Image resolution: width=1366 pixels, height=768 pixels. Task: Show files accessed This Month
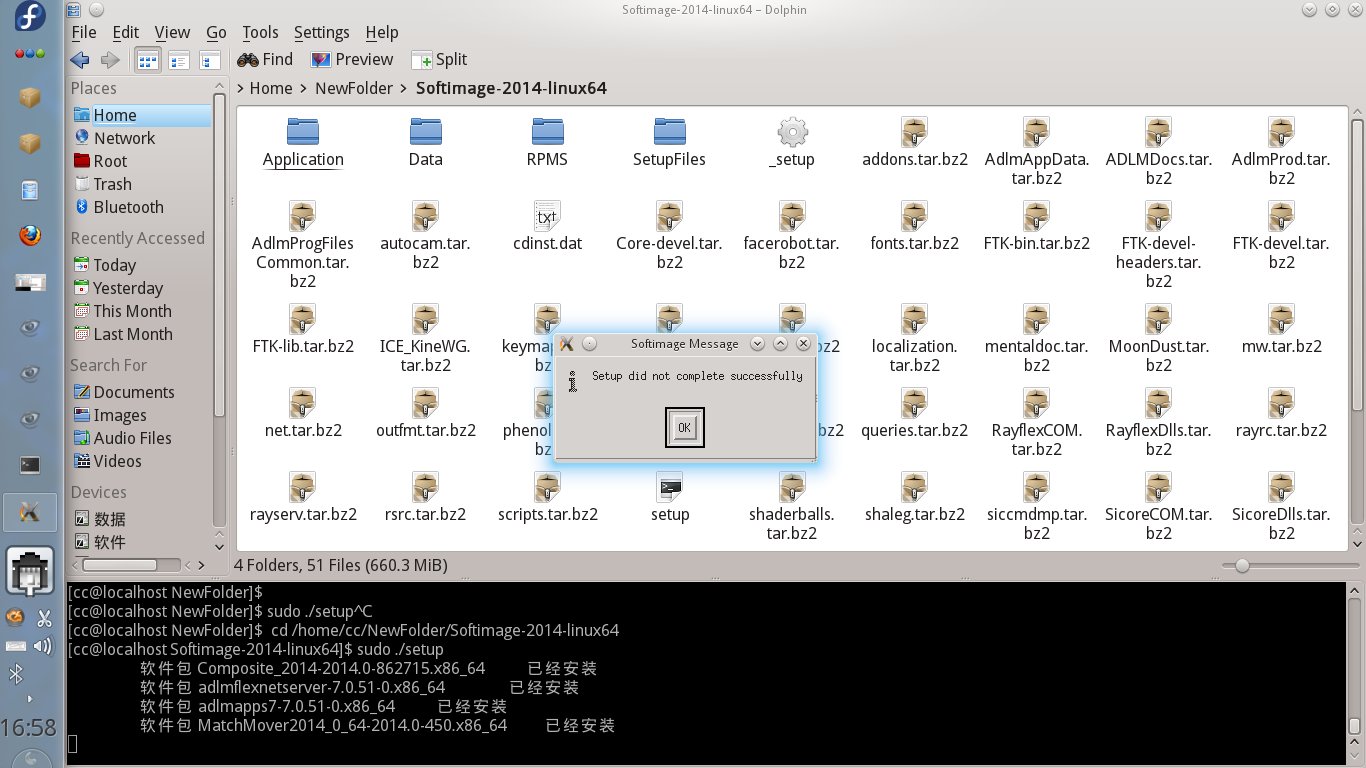pos(140,311)
